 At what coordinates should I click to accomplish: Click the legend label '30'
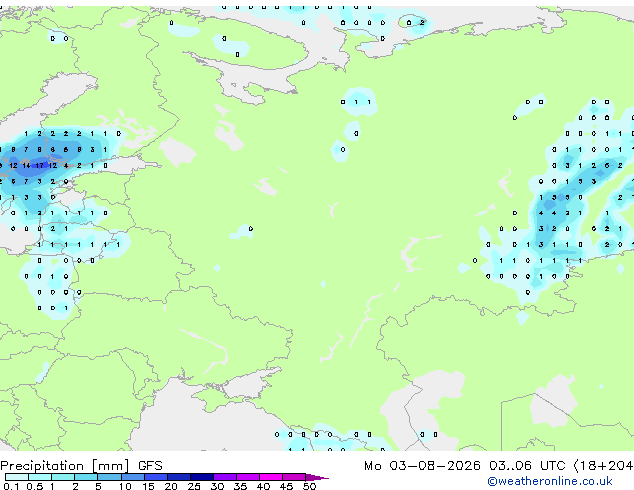(218, 486)
